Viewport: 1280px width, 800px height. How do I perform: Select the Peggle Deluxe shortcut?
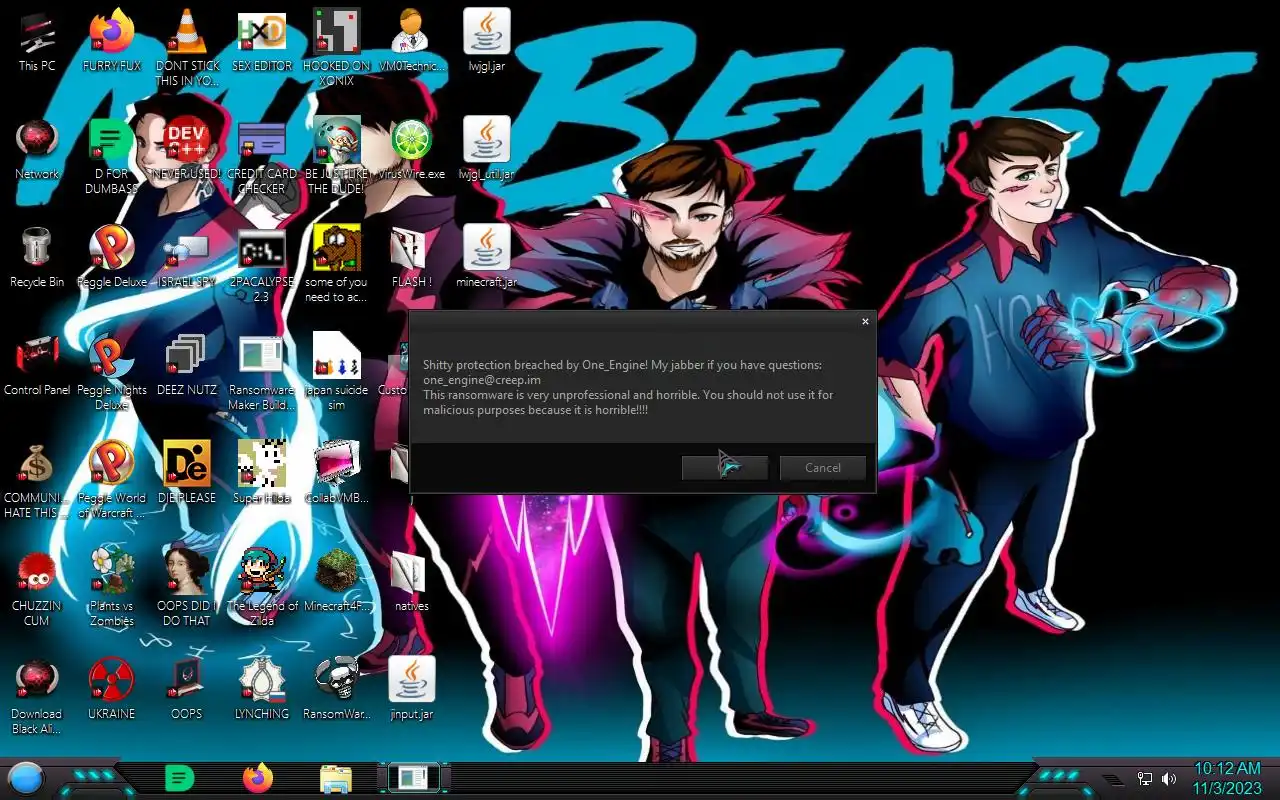[x=111, y=258]
